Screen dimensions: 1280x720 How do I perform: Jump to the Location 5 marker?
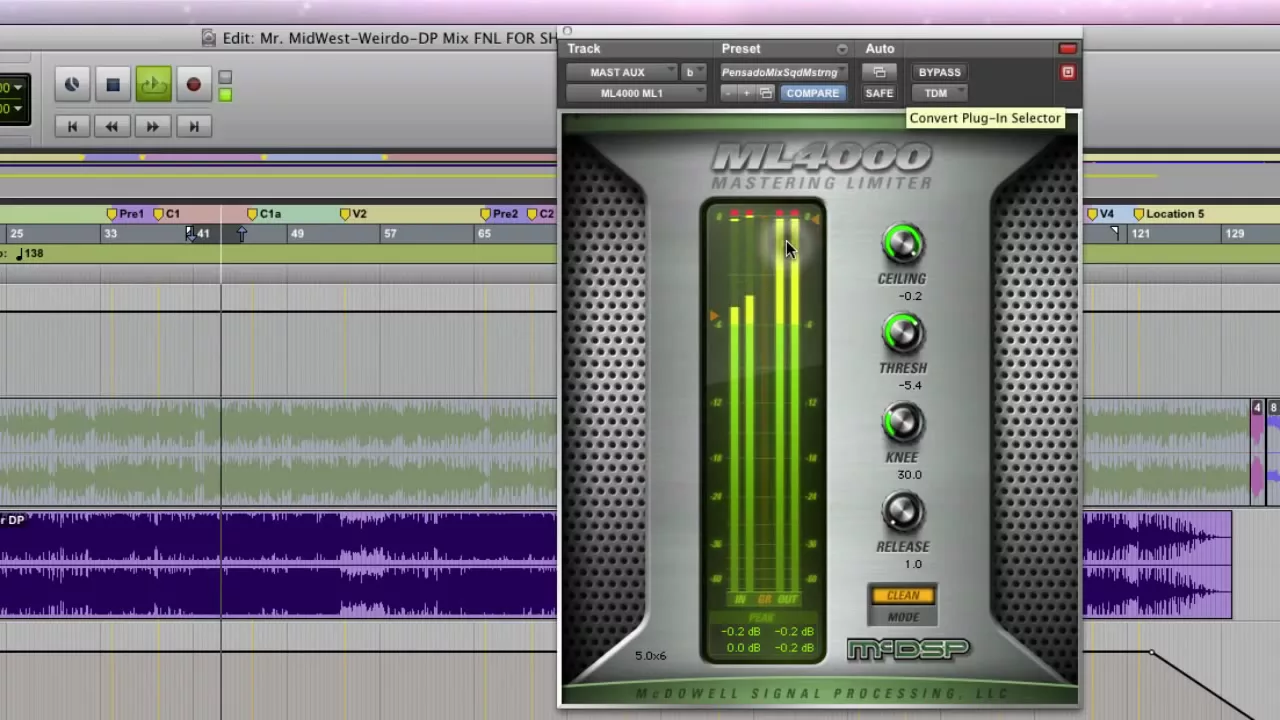1168,214
